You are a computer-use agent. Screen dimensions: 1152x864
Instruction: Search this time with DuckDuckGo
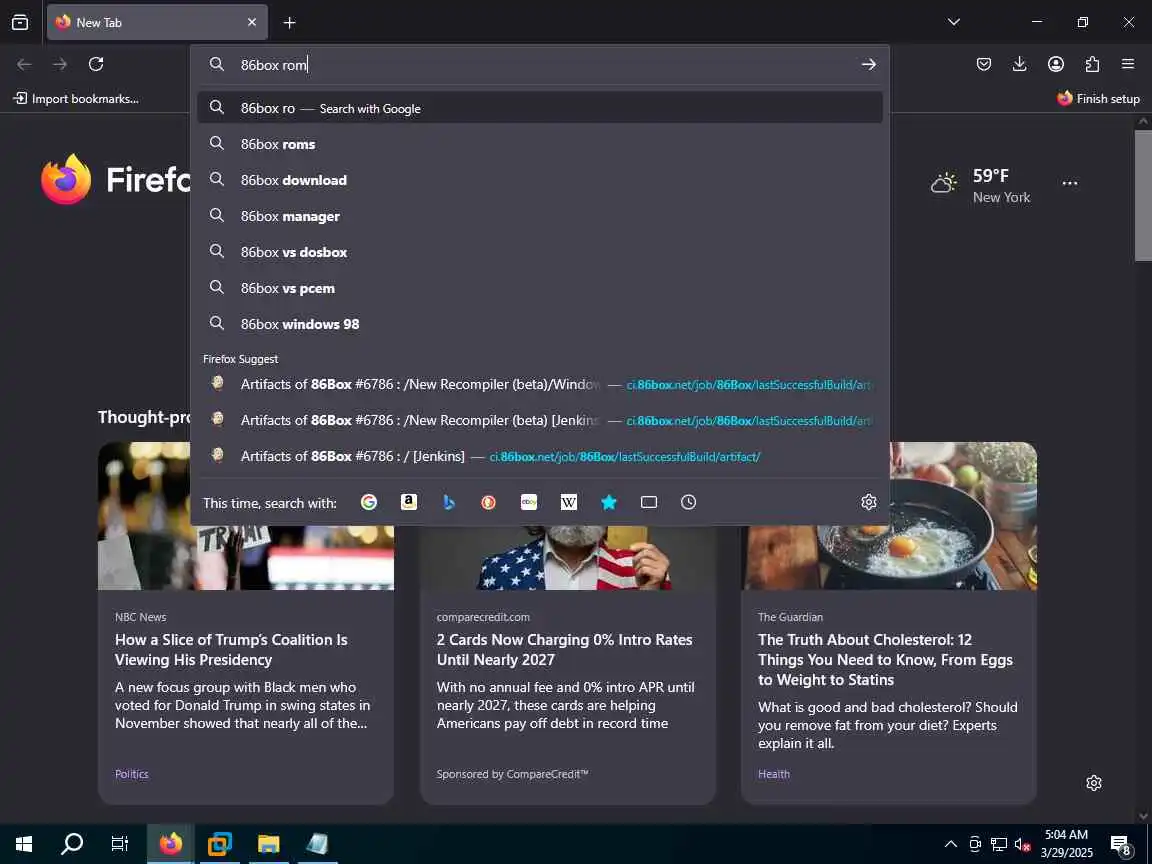tap(489, 502)
